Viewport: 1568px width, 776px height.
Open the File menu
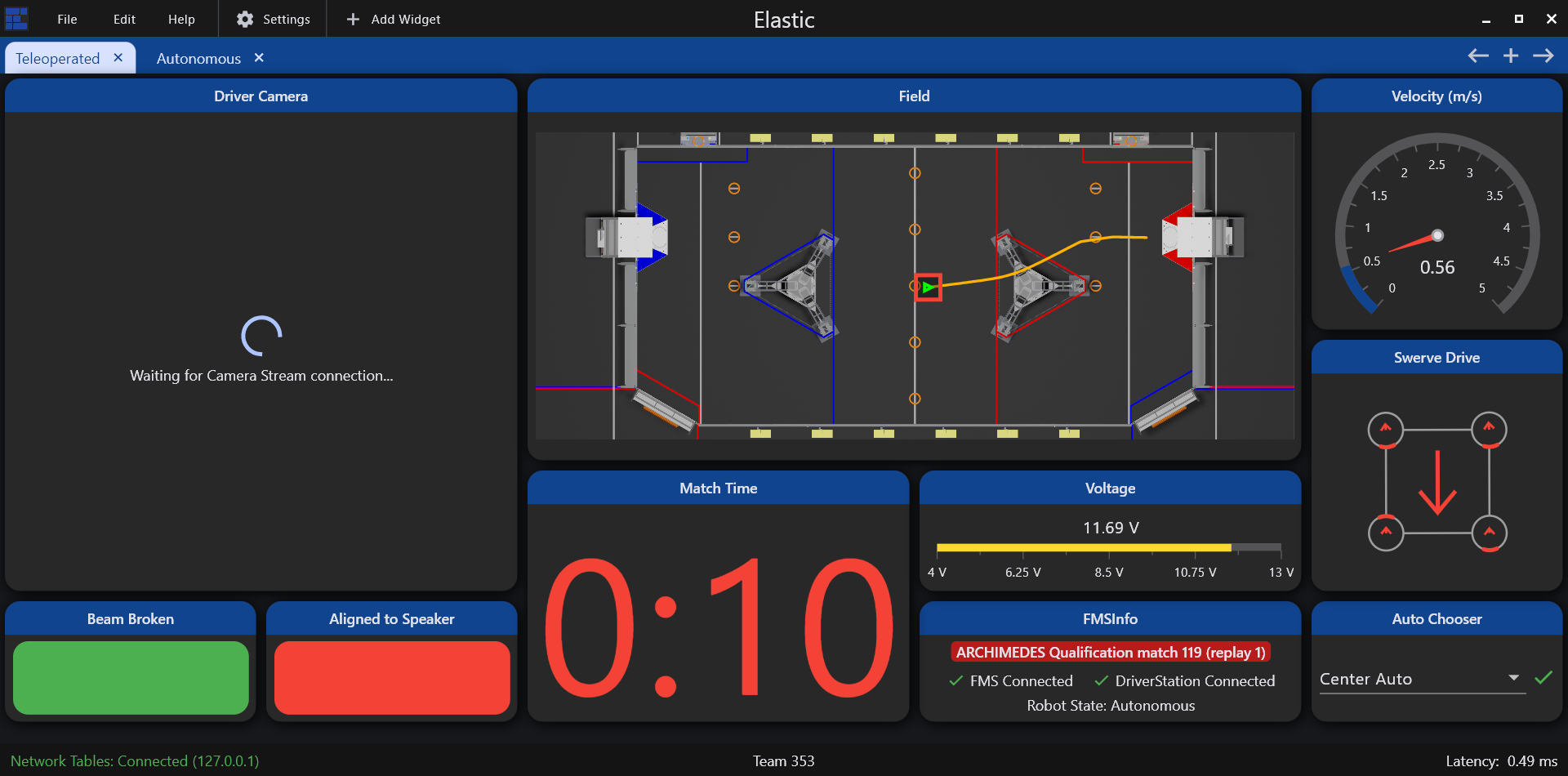click(67, 19)
